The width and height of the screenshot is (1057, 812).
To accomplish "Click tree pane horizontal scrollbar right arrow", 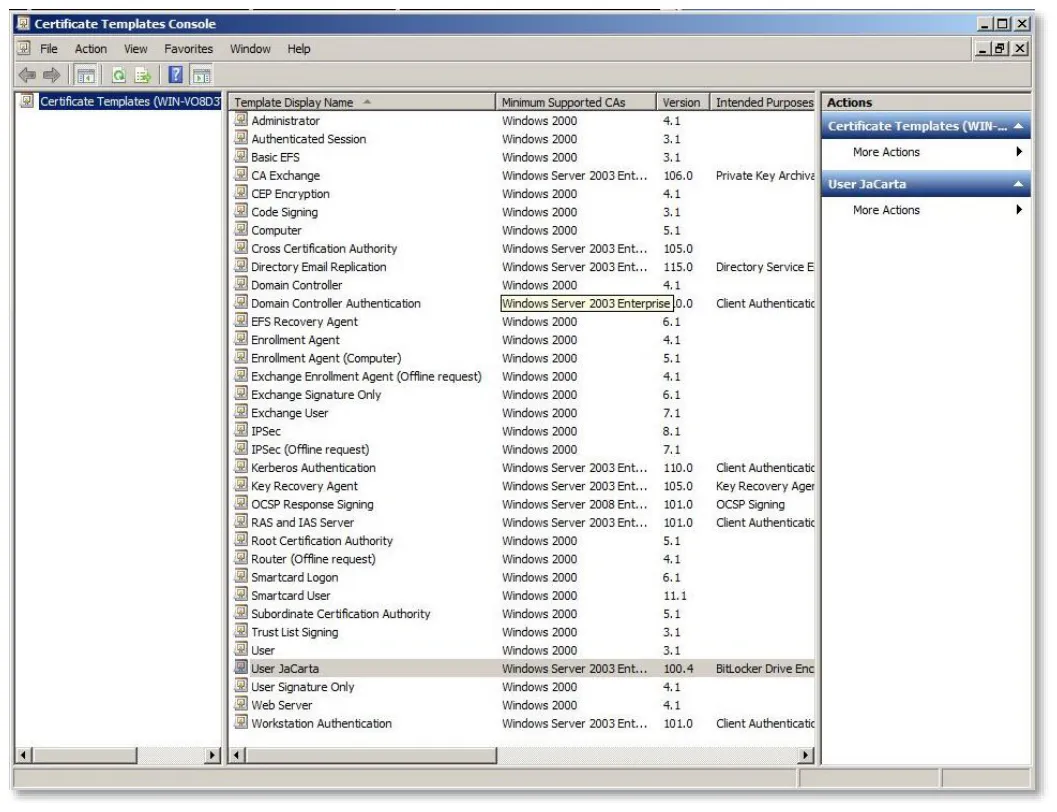I will coord(212,755).
